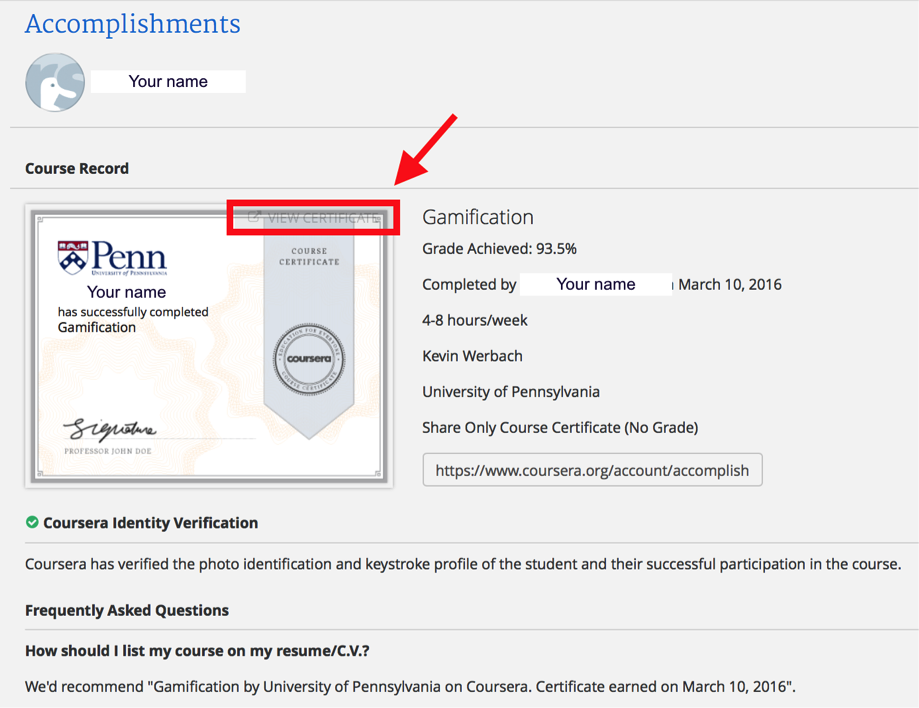Click instructor name Kevin Werbach
This screenshot has height=708, width=919.
(472, 356)
